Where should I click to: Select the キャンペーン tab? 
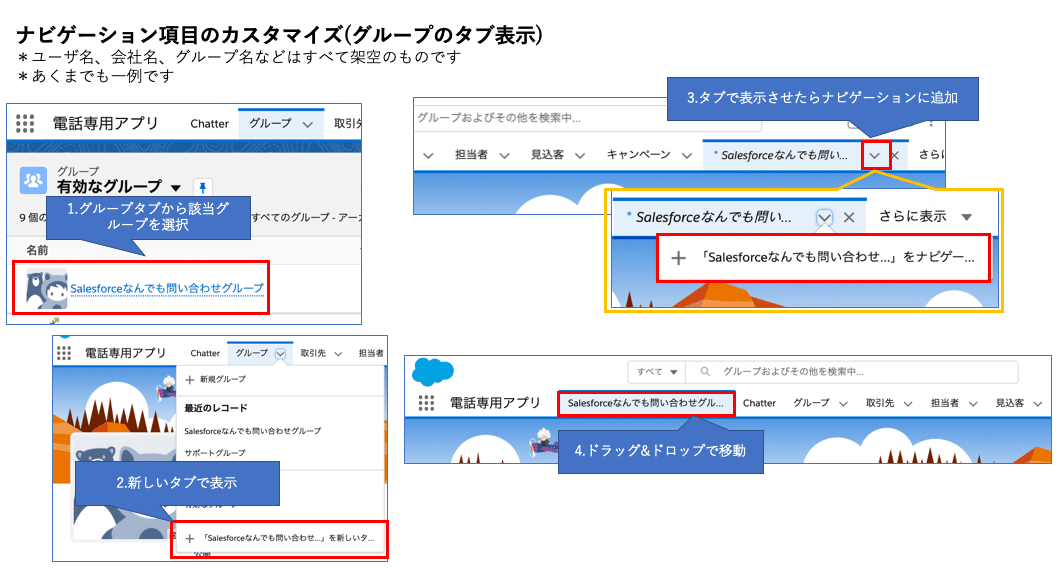[x=638, y=154]
